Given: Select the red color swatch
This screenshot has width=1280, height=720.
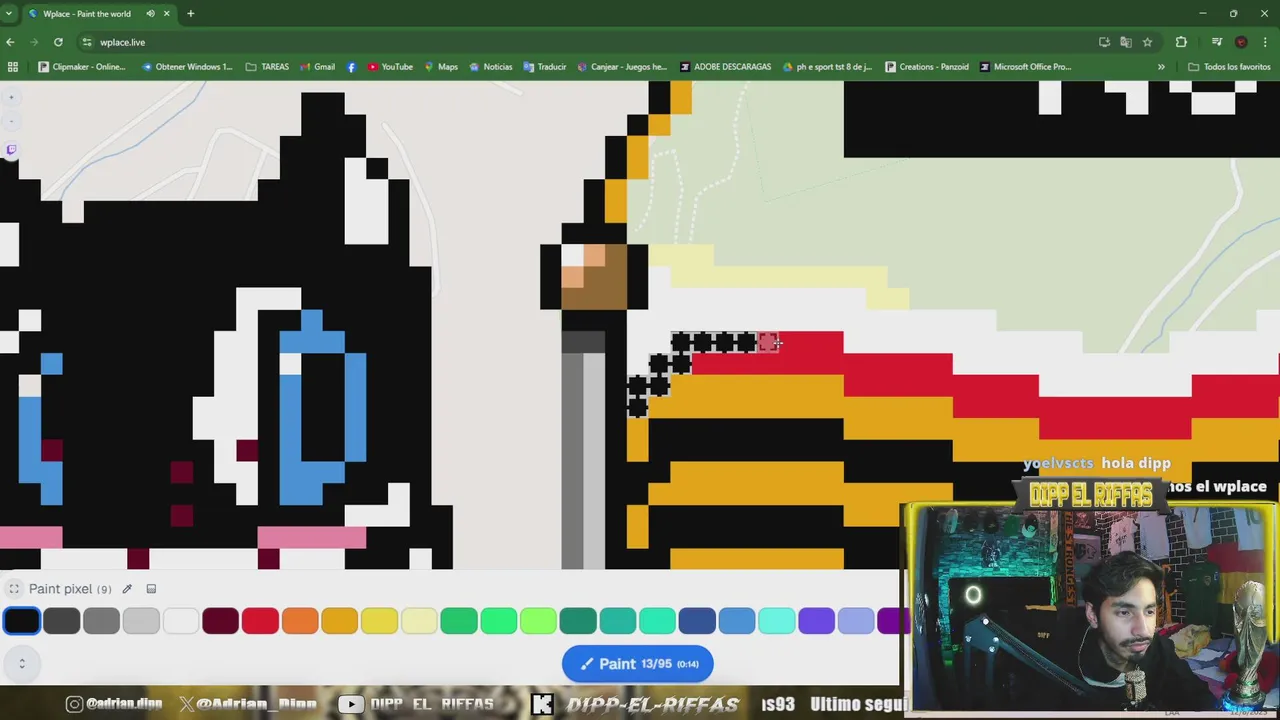Looking at the screenshot, I should (x=260, y=621).
